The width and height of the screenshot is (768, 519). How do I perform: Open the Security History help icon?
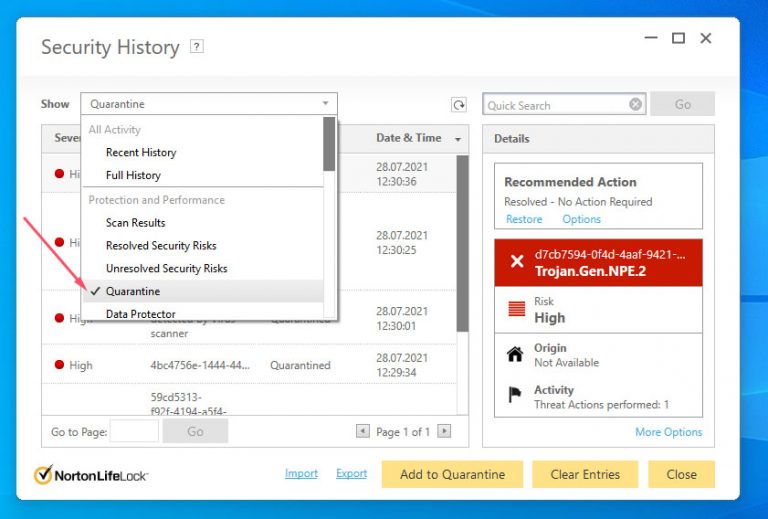pos(196,47)
